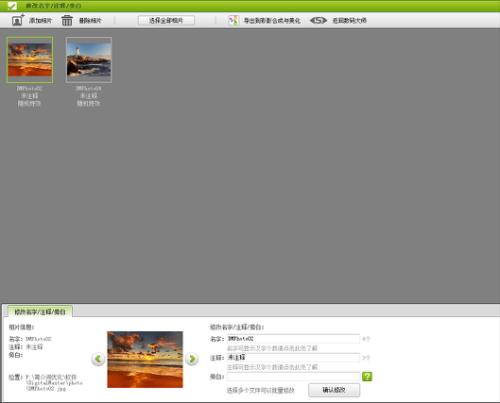Click the app logo icon in title bar
The image size is (500, 403).
pyautogui.click(x=12, y=6)
